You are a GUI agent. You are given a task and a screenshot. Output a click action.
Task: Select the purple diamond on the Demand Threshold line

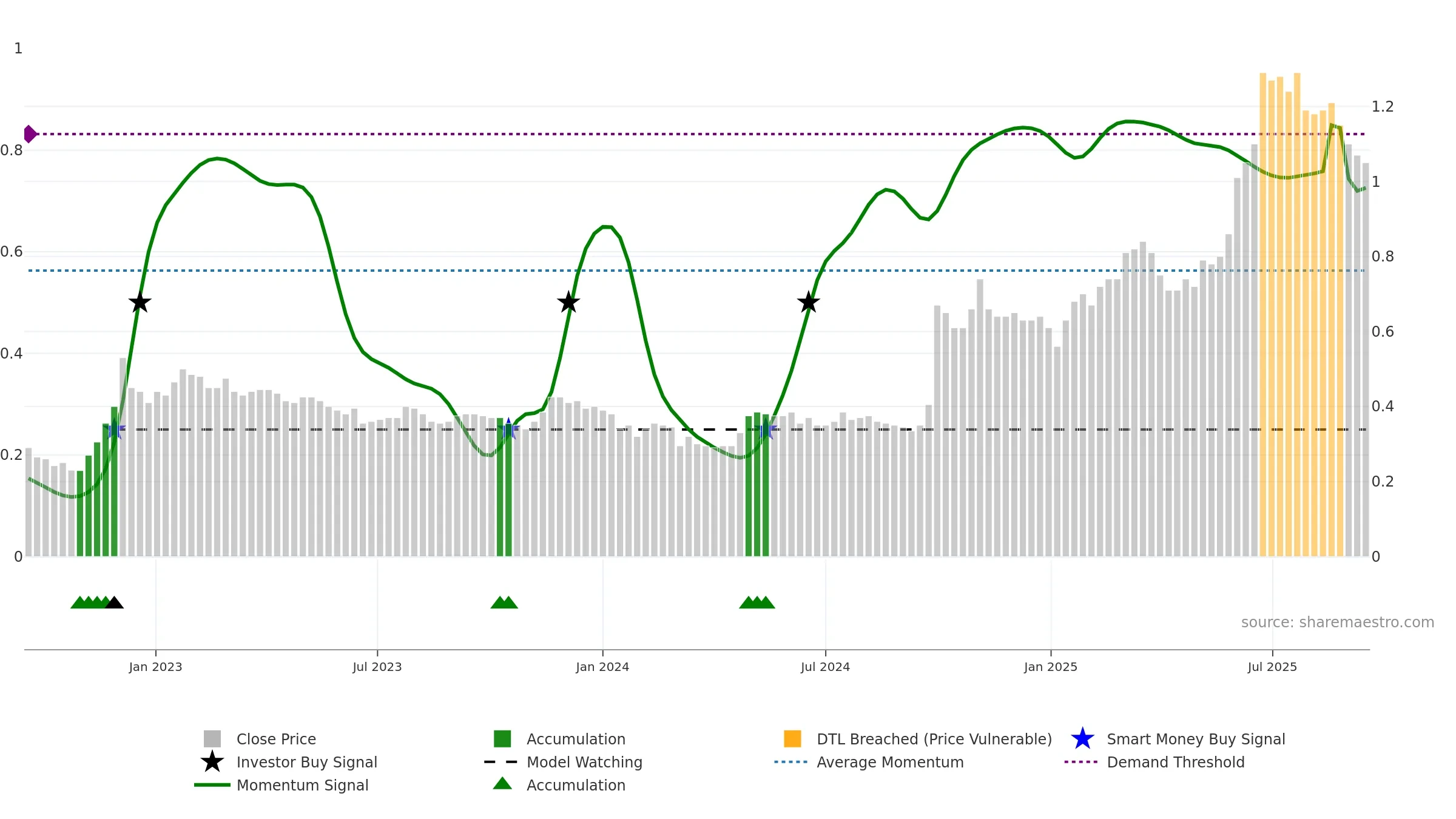pyautogui.click(x=30, y=134)
